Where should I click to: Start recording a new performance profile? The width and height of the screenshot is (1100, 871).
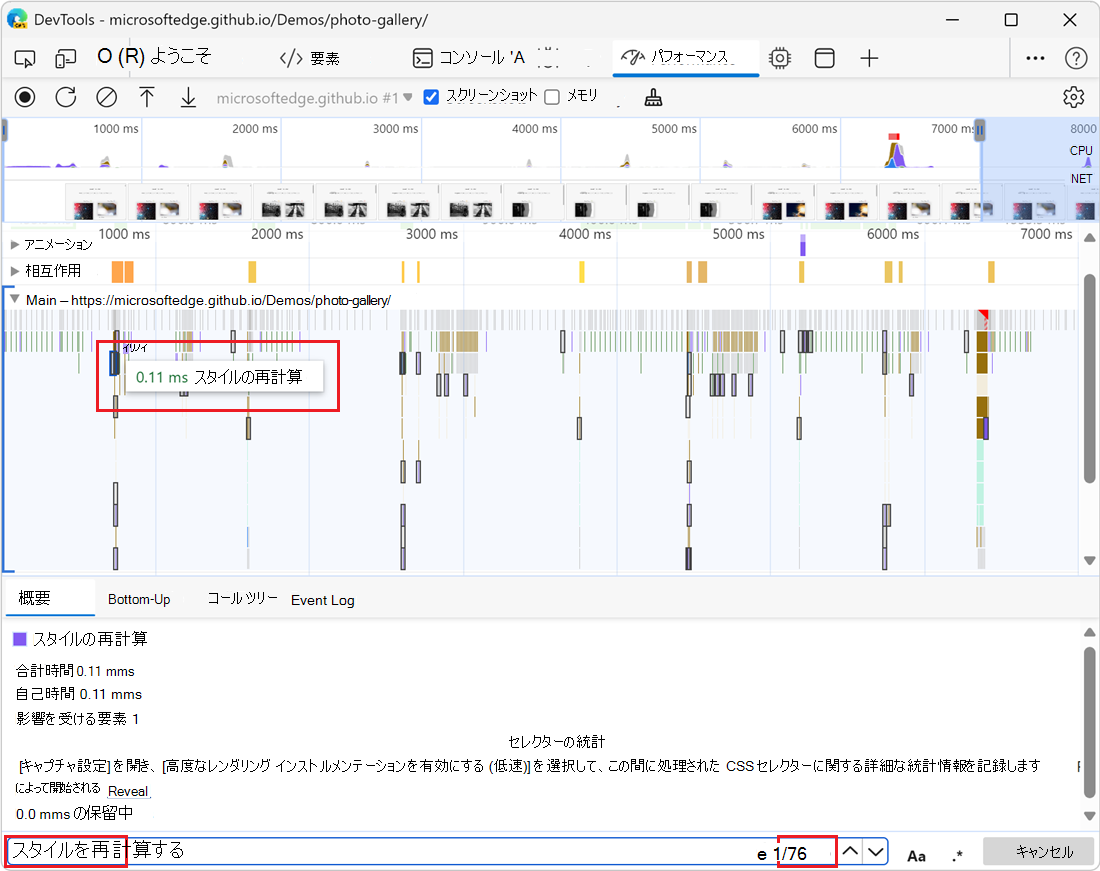click(24, 97)
